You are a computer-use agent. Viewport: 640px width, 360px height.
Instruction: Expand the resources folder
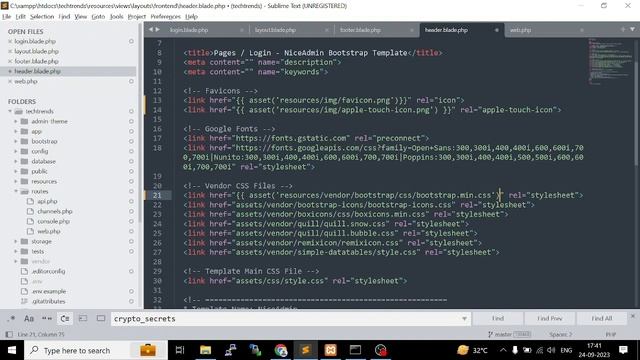[16, 181]
